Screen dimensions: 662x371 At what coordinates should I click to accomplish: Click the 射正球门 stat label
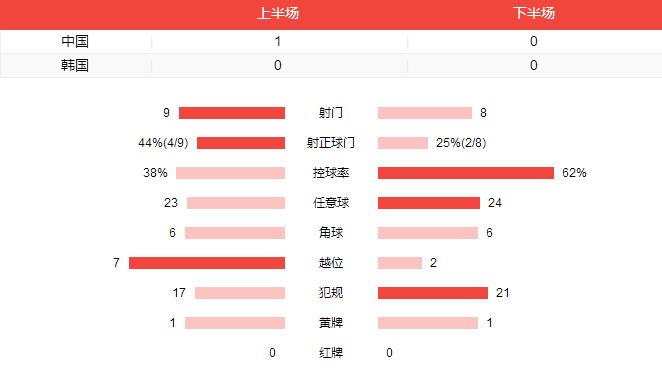[x=331, y=143]
